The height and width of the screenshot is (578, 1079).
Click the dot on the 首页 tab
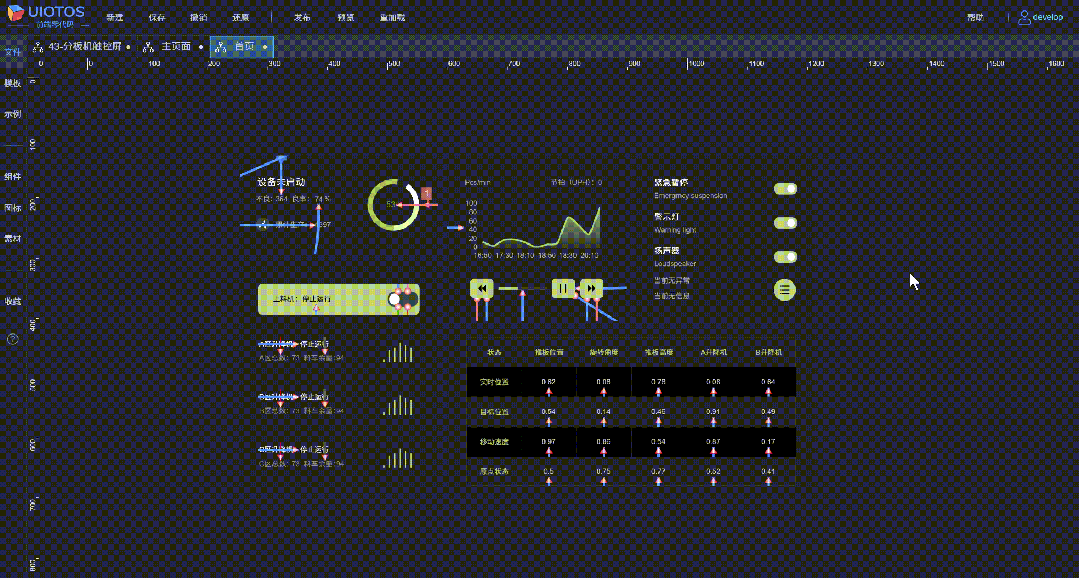click(265, 47)
